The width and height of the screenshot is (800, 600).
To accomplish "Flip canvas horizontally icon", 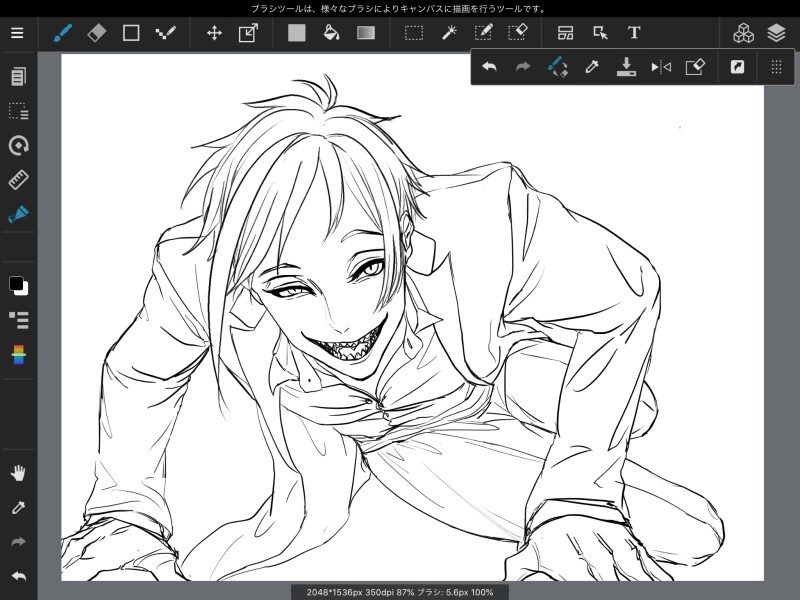I will click(661, 67).
